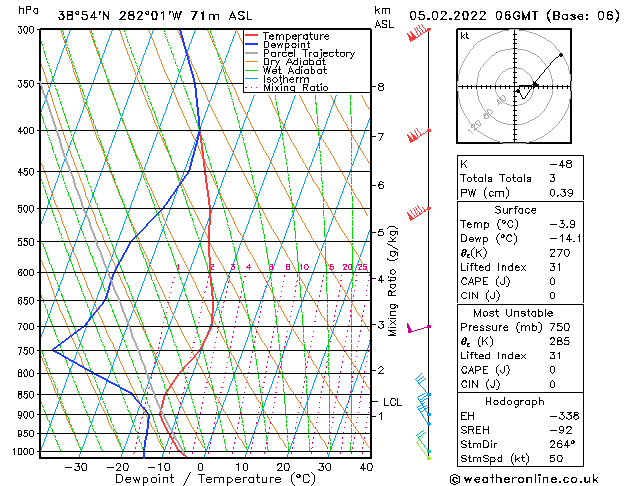Click the magenta wind barb at 700 hPa
Image resolution: width=629 pixels, height=486 pixels.
pyautogui.click(x=419, y=328)
